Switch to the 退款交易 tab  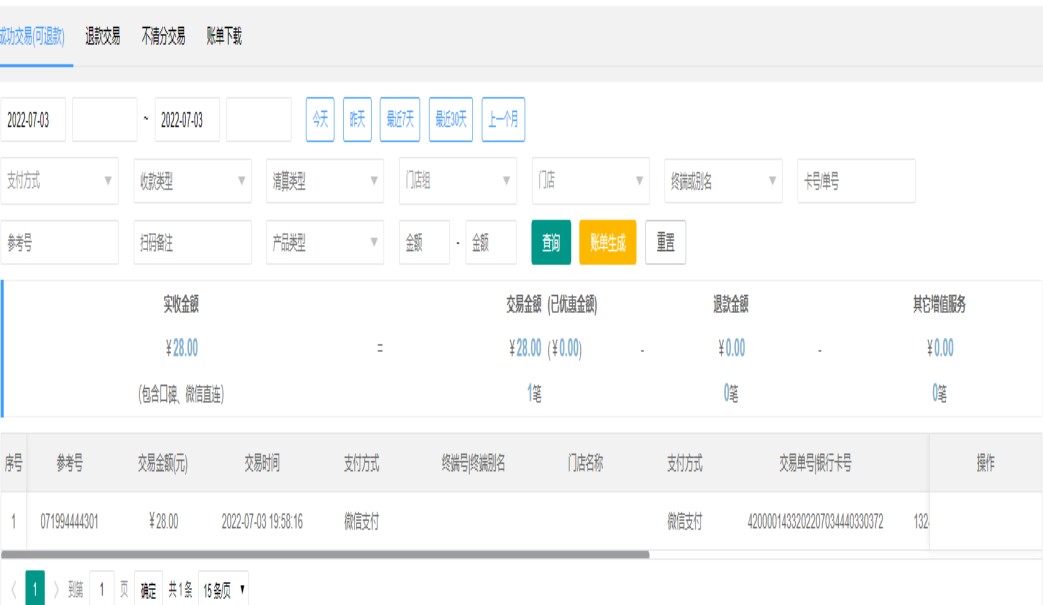tap(103, 37)
